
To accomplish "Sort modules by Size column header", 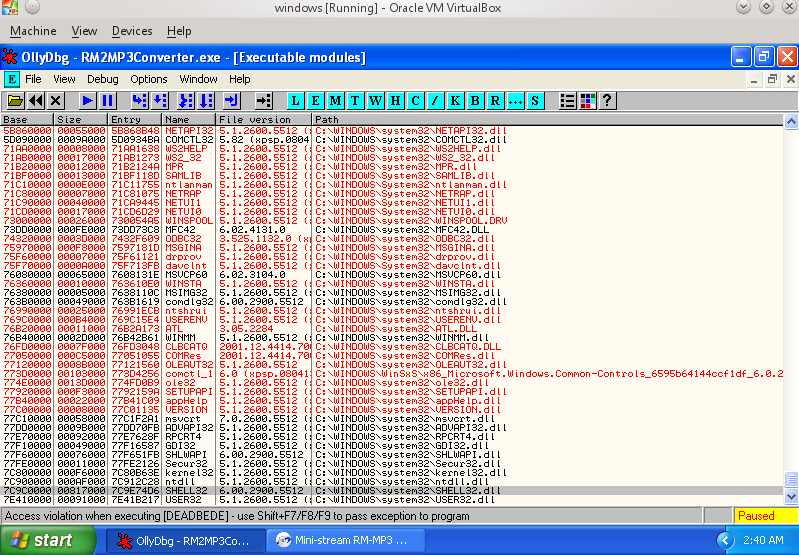I will point(81,120).
